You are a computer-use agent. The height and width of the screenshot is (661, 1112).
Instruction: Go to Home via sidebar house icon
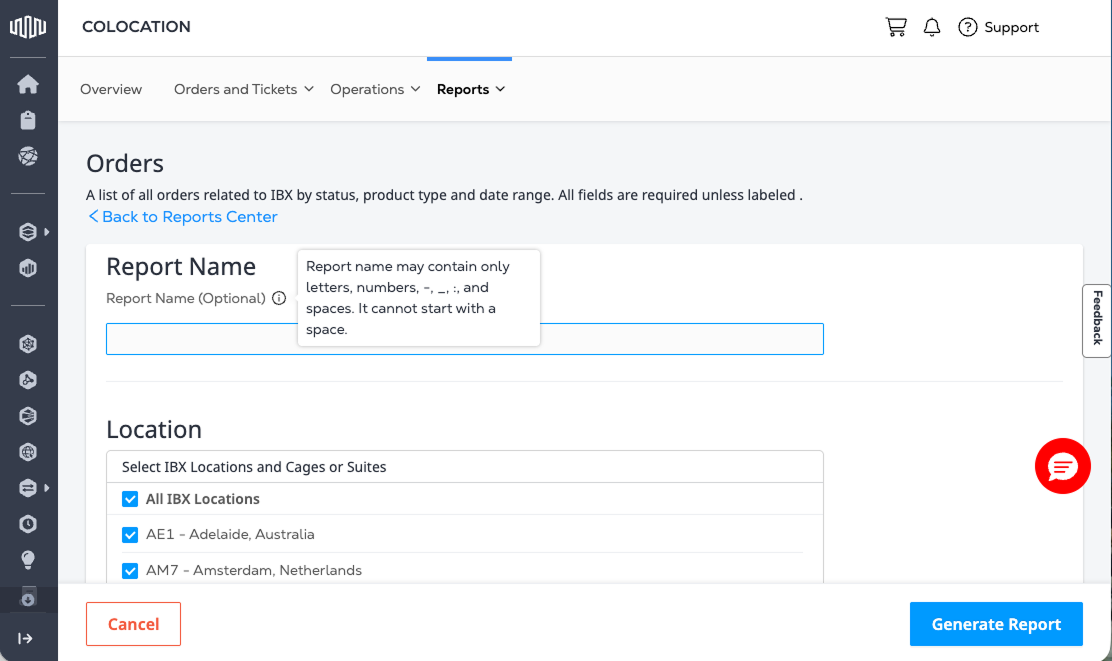28,84
